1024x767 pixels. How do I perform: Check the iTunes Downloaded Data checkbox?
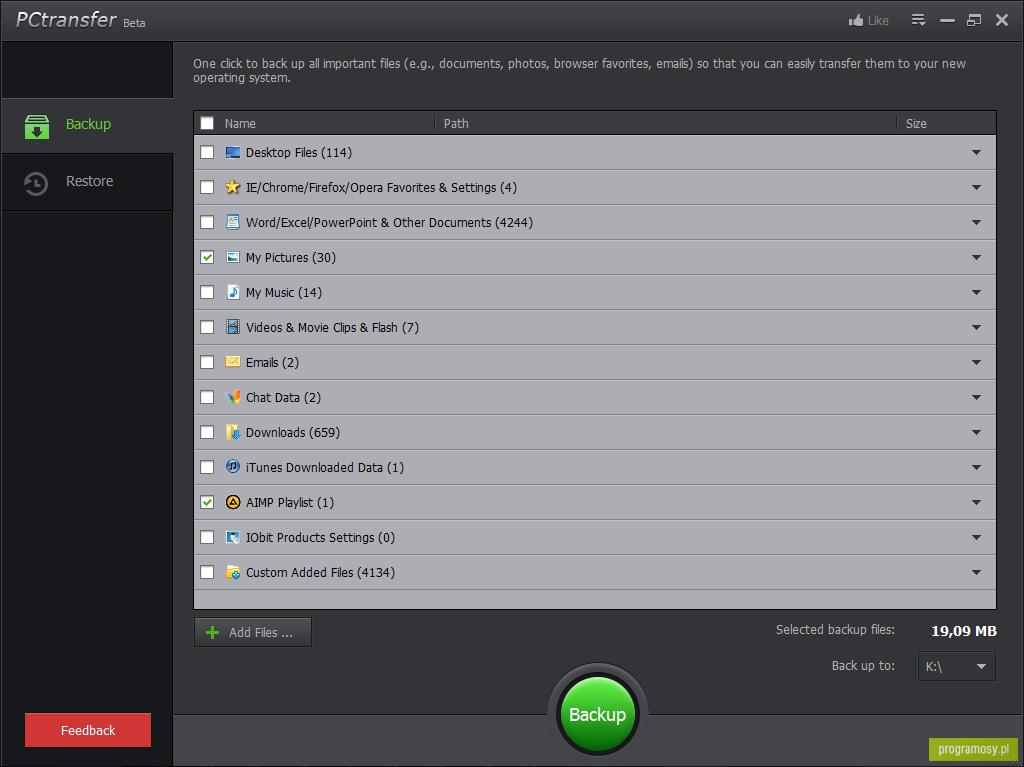[207, 467]
